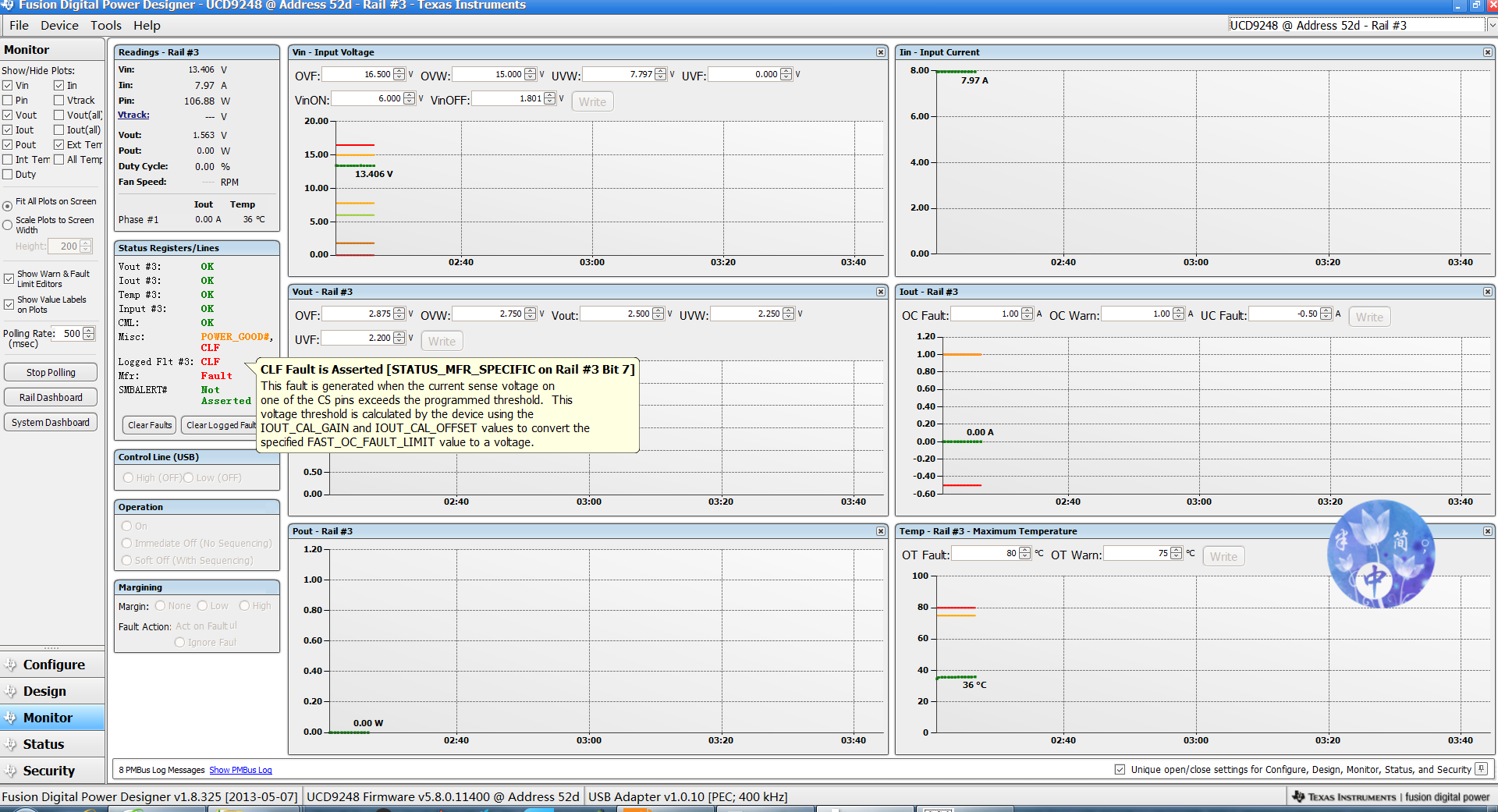Screen dimensions: 1498x812
Task: Open the Status section via its gear icon
Action: pos(11,744)
